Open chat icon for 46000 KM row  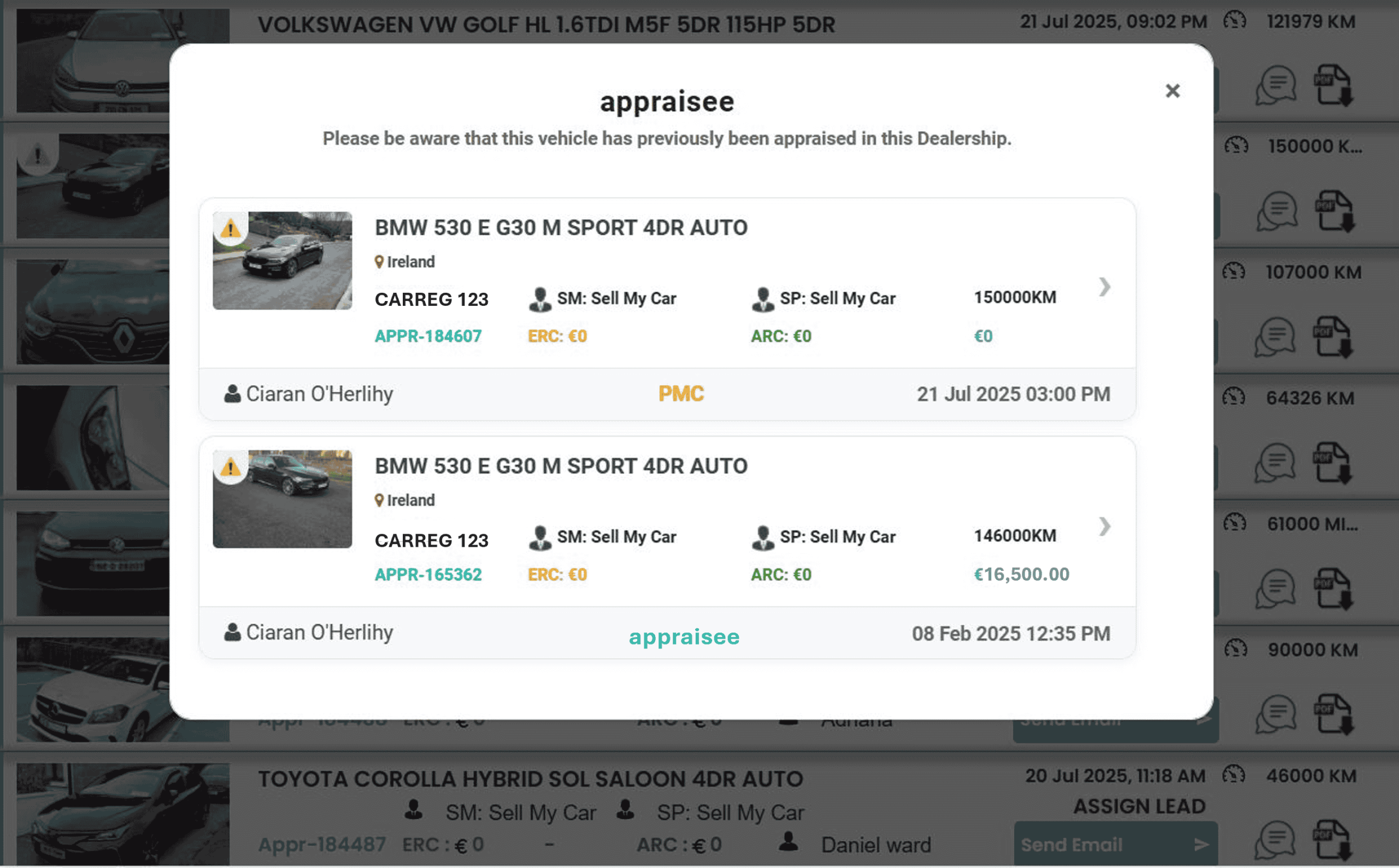click(1276, 841)
